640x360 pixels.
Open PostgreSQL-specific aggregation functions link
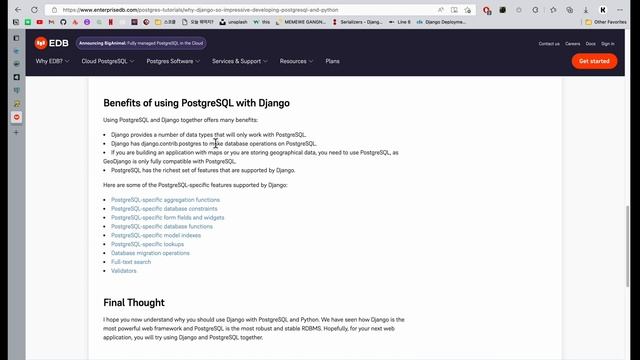[x=165, y=200]
